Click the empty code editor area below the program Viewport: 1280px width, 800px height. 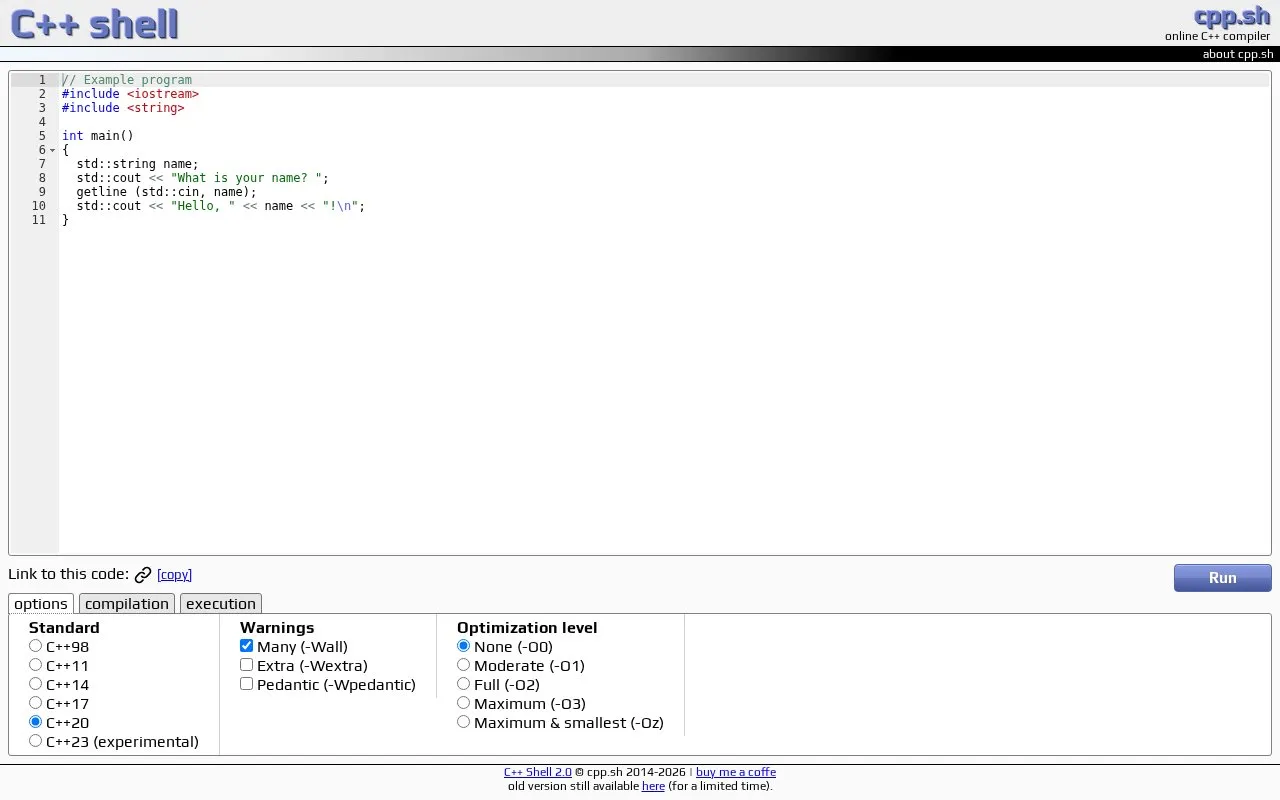(x=664, y=390)
